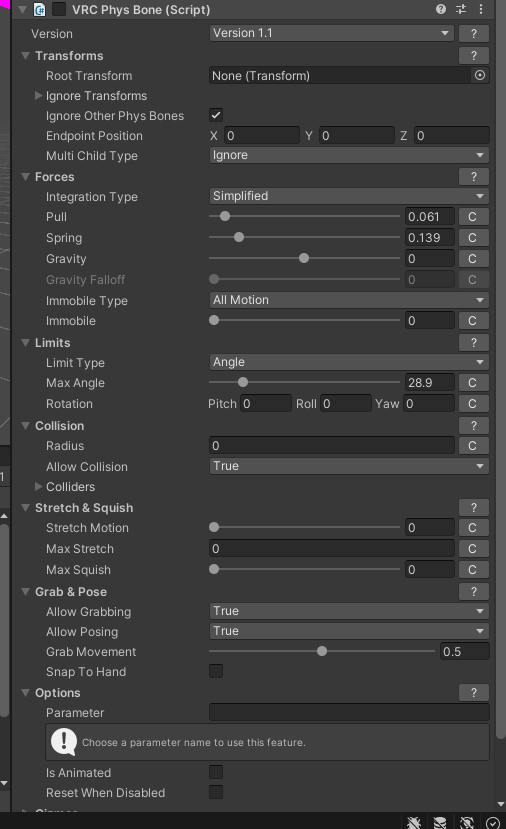Screen dimensions: 506x829
Task: Click the Options section help button
Action: 473,693
